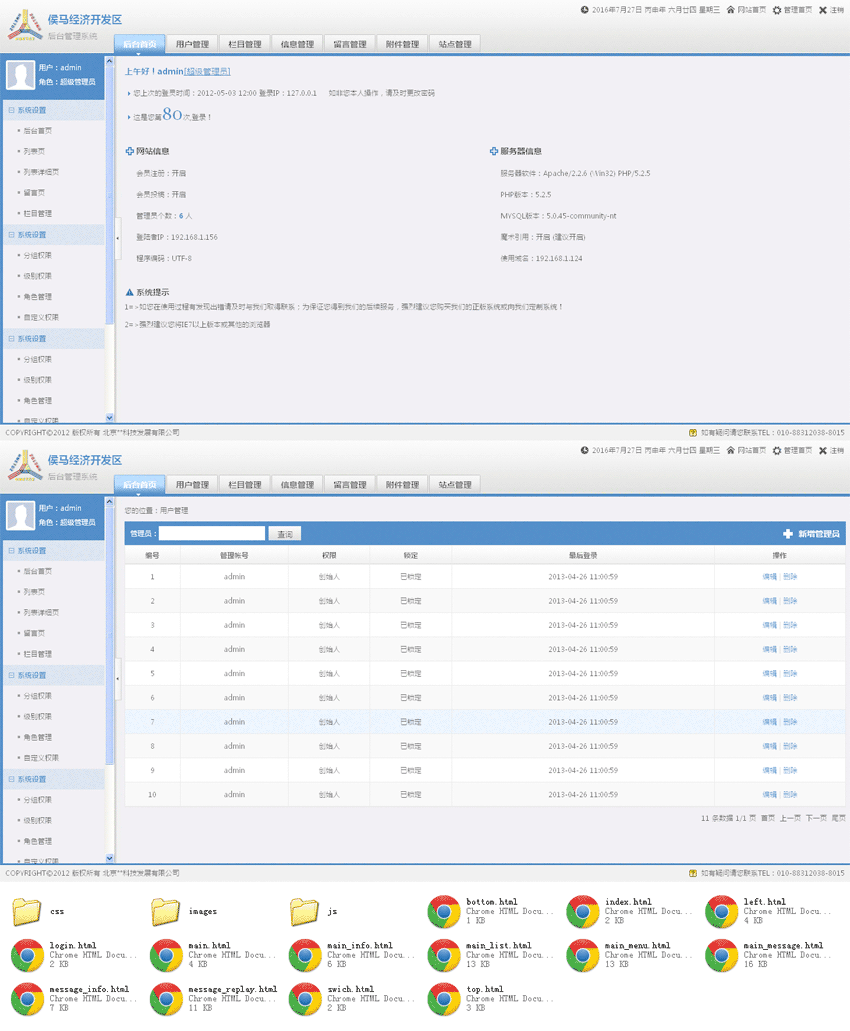Open the js folder icon

coord(305,911)
